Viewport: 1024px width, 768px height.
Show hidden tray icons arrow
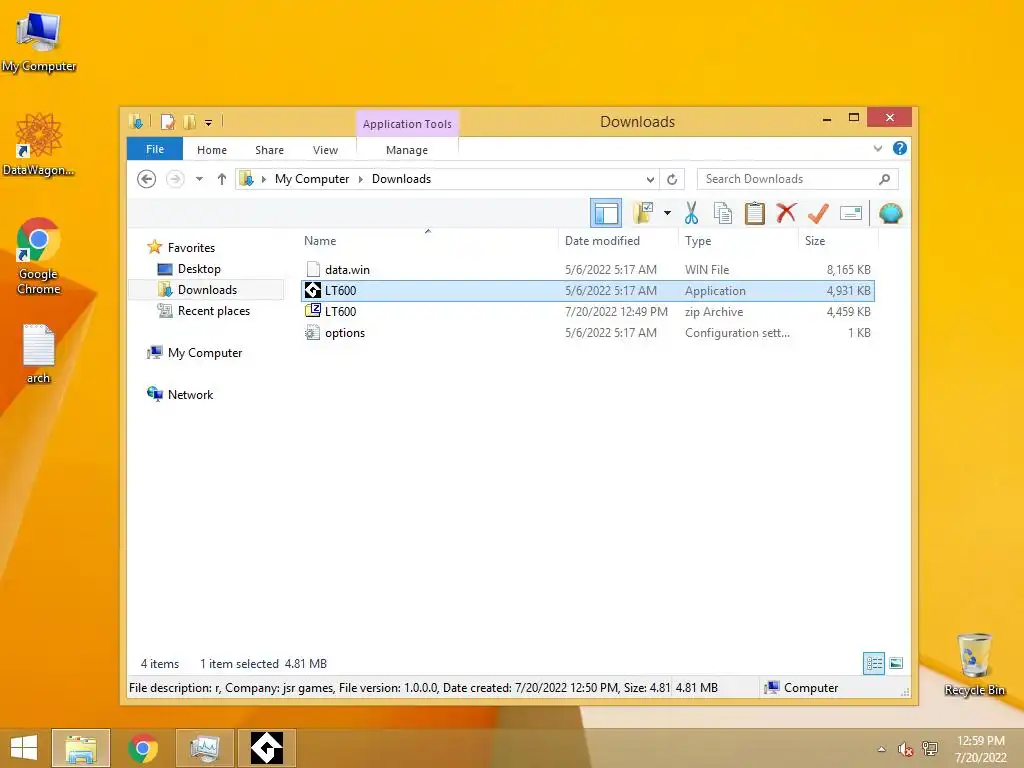pyautogui.click(x=882, y=749)
